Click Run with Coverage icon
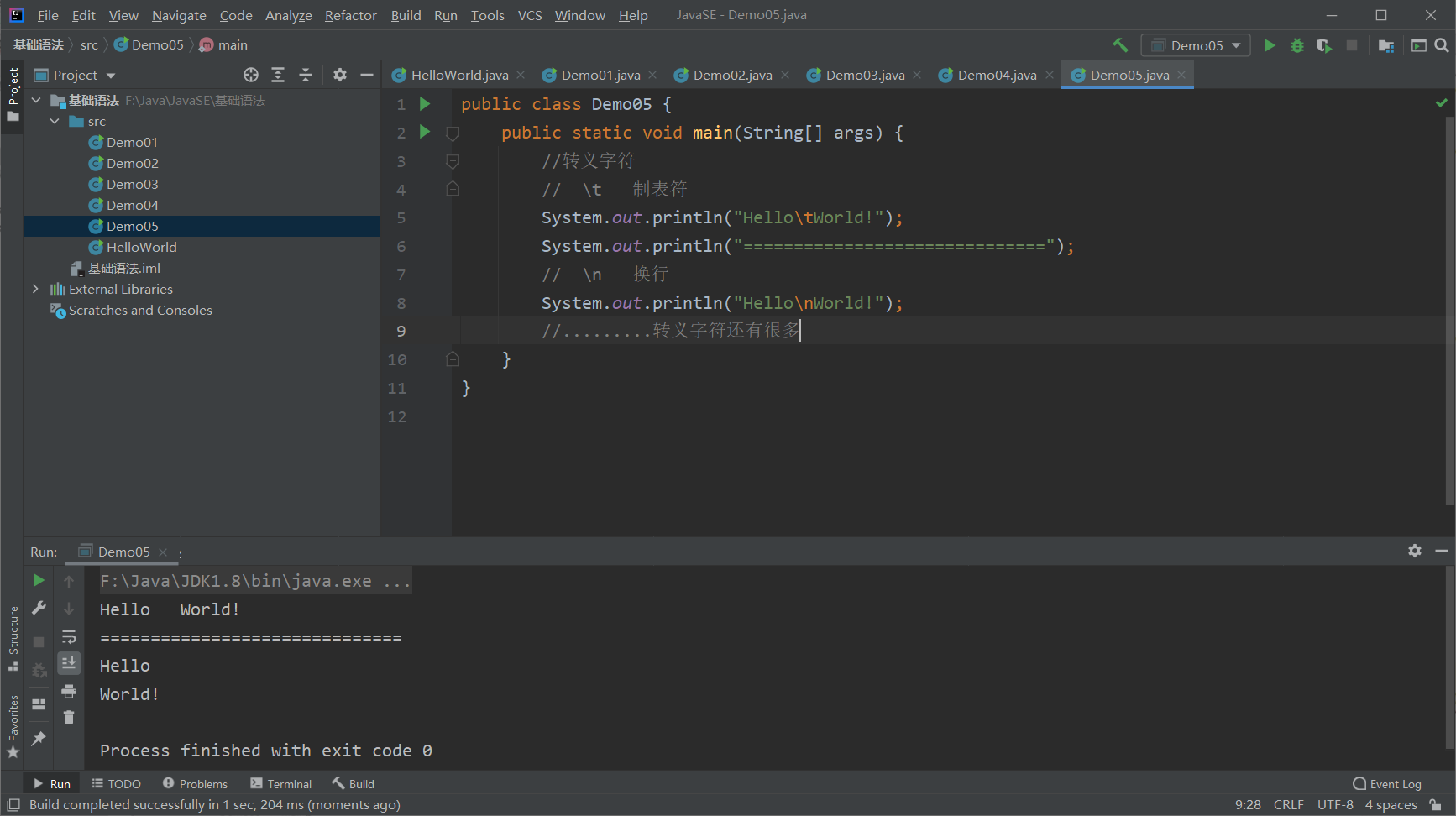 pyautogui.click(x=1324, y=45)
